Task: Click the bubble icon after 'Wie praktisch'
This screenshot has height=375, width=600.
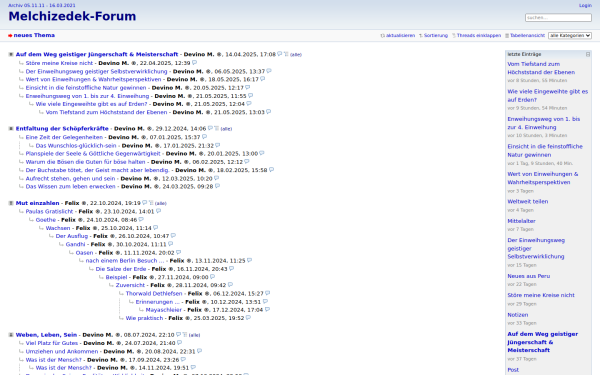Action: 248,318
